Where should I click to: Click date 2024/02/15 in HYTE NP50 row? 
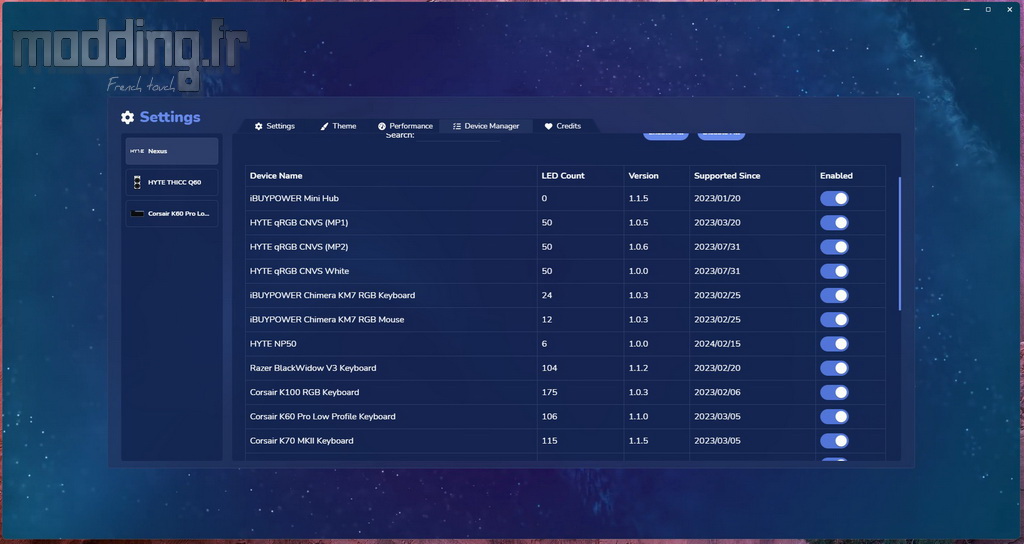point(717,344)
